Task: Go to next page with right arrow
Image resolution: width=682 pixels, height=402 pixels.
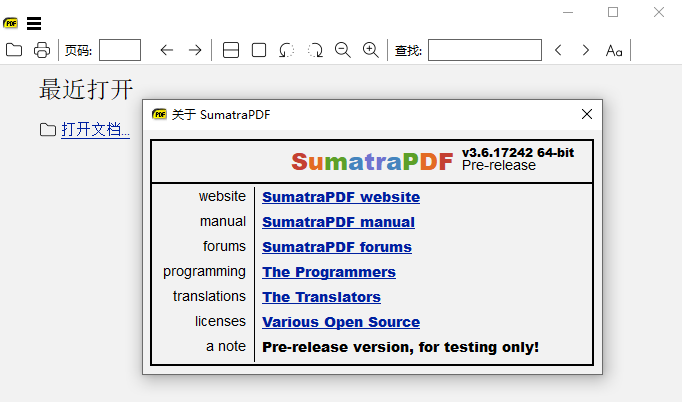Action: click(x=195, y=50)
